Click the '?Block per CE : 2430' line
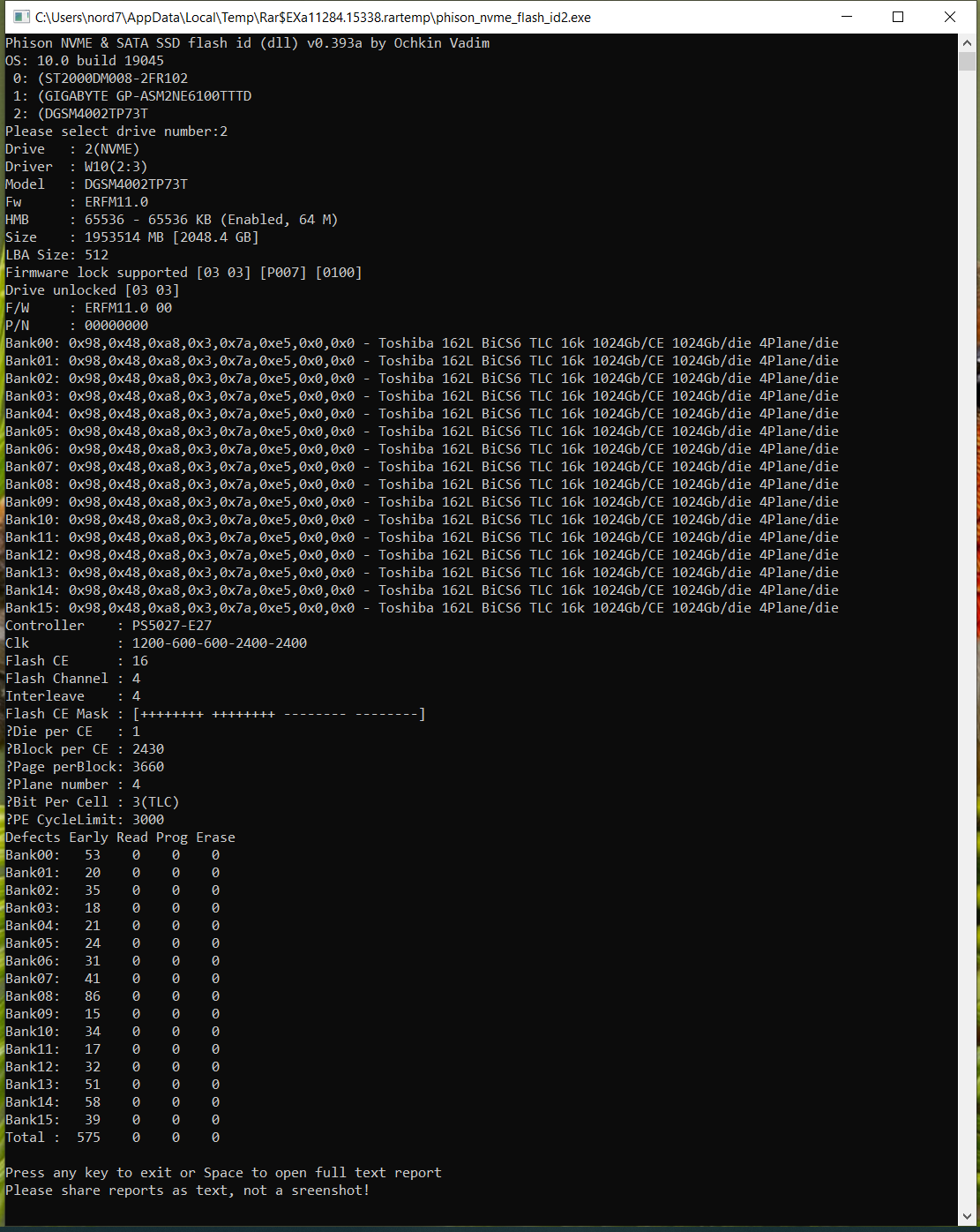This screenshot has height=1232, width=980. (x=85, y=749)
